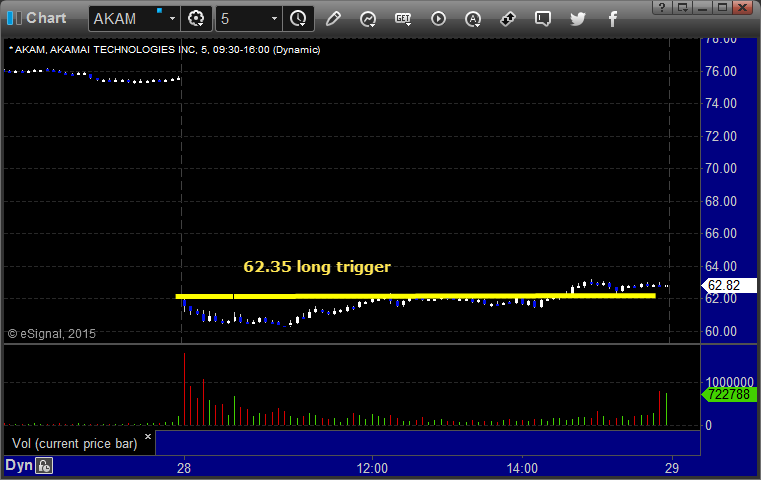
Task: Toggle the fx lock icon next to Dyn
Action: pyautogui.click(x=44, y=466)
